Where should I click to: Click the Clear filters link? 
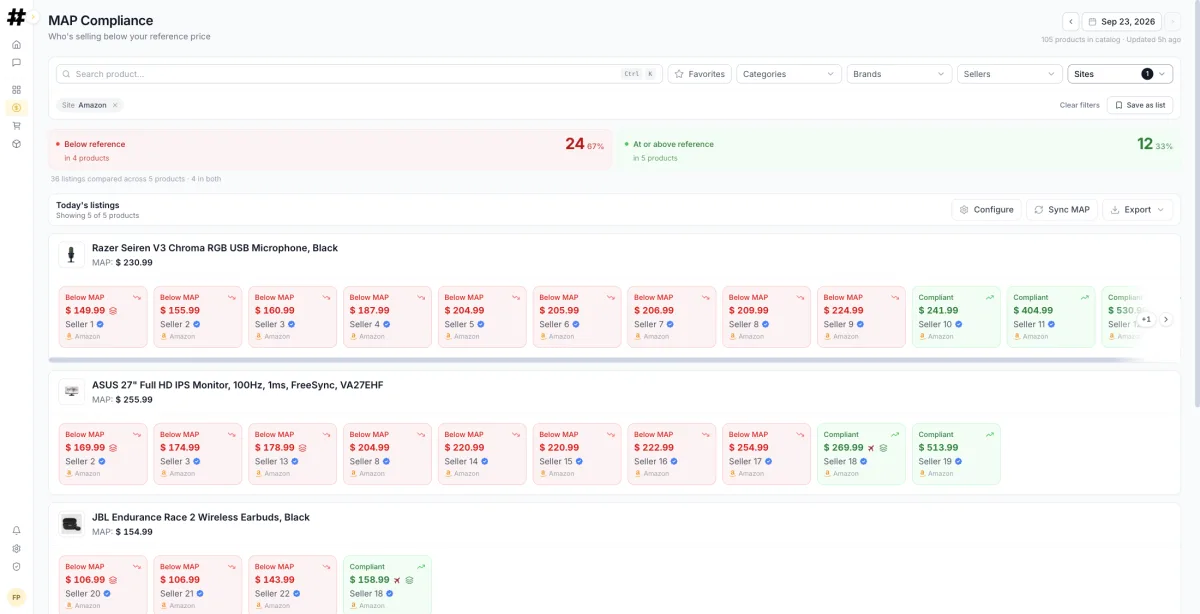1079,105
